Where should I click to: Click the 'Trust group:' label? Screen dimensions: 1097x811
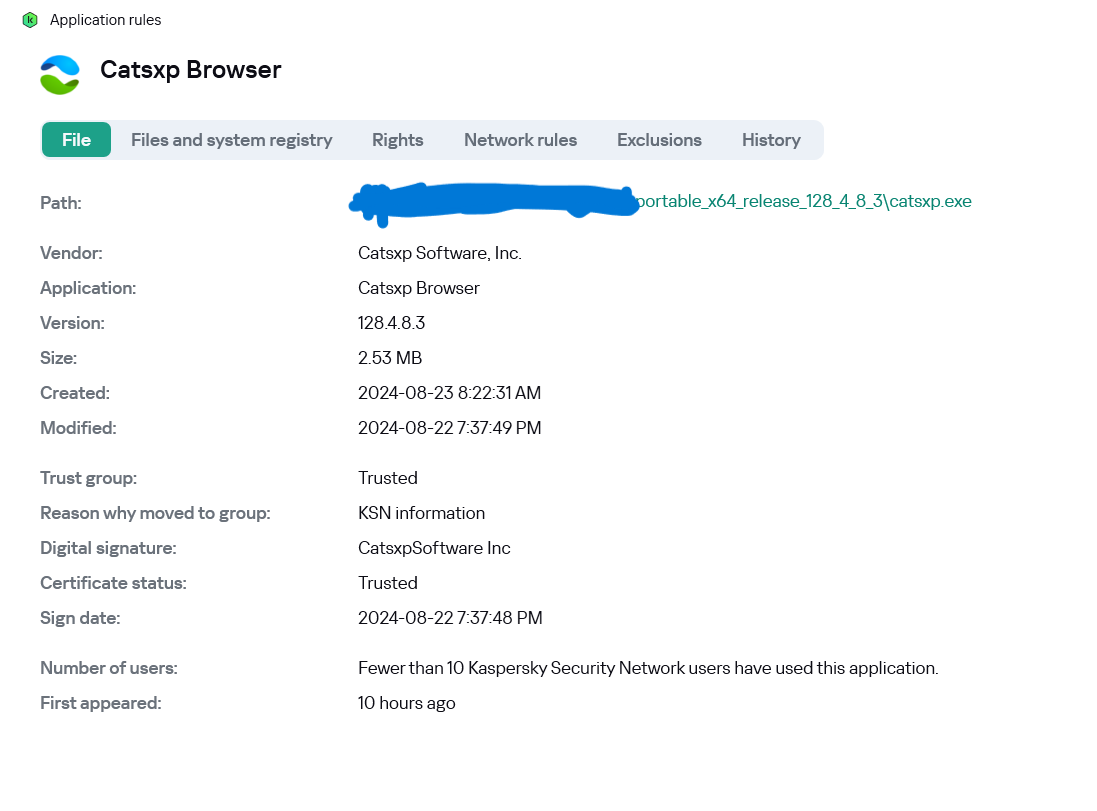89,478
